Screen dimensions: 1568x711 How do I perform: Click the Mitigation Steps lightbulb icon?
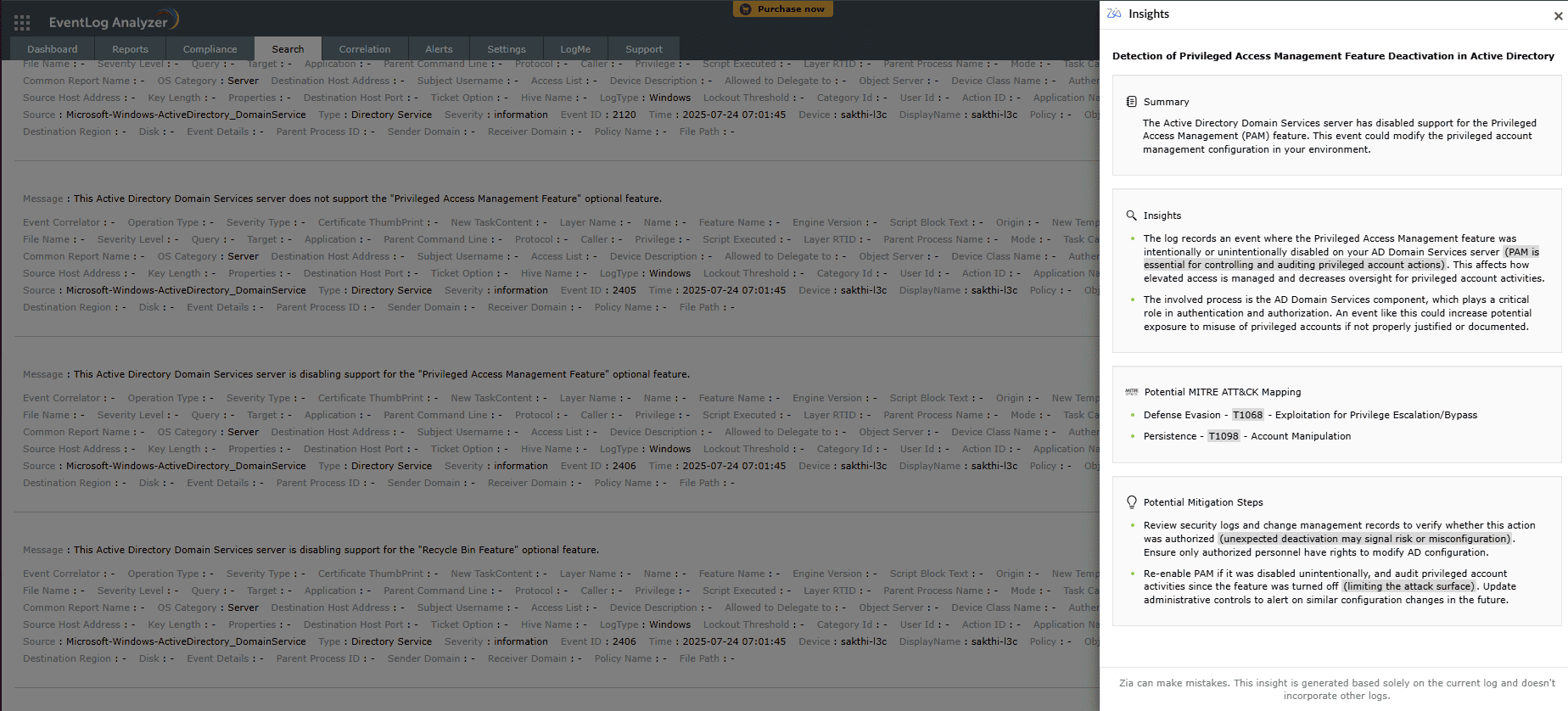coord(1131,502)
